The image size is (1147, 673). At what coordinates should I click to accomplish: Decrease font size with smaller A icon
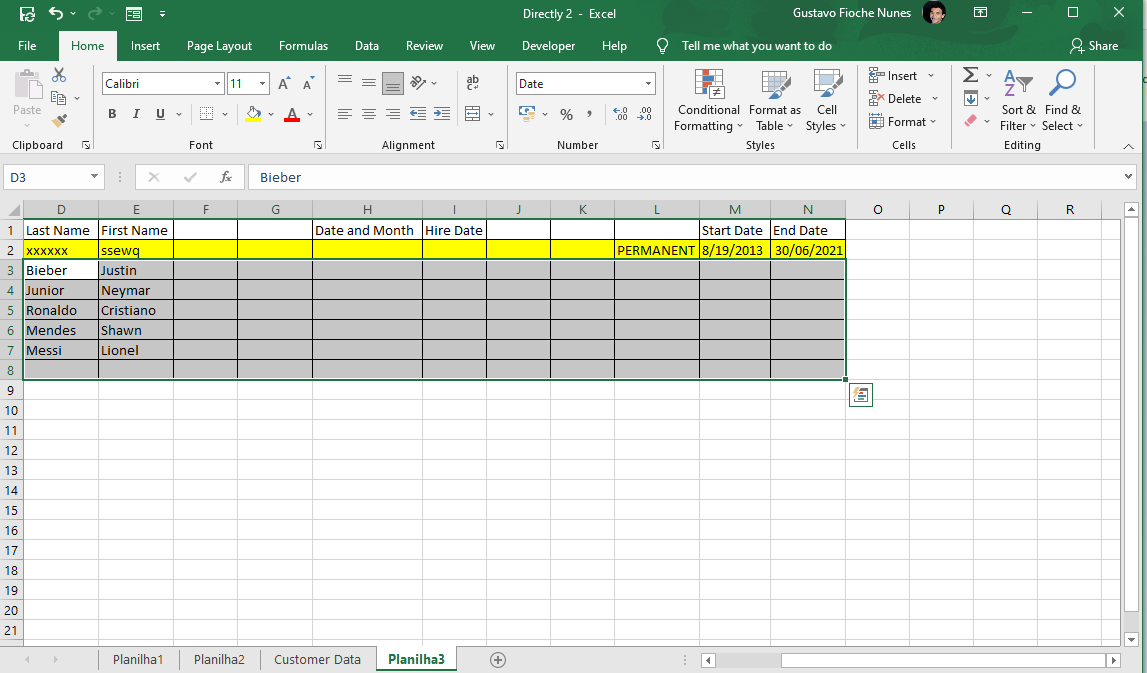tap(308, 83)
